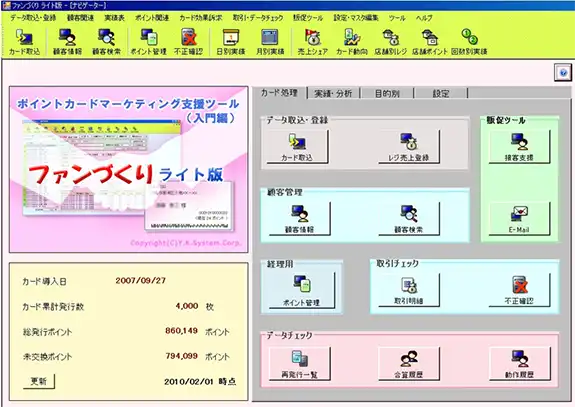Switch to the カード処理 tab

click(279, 93)
